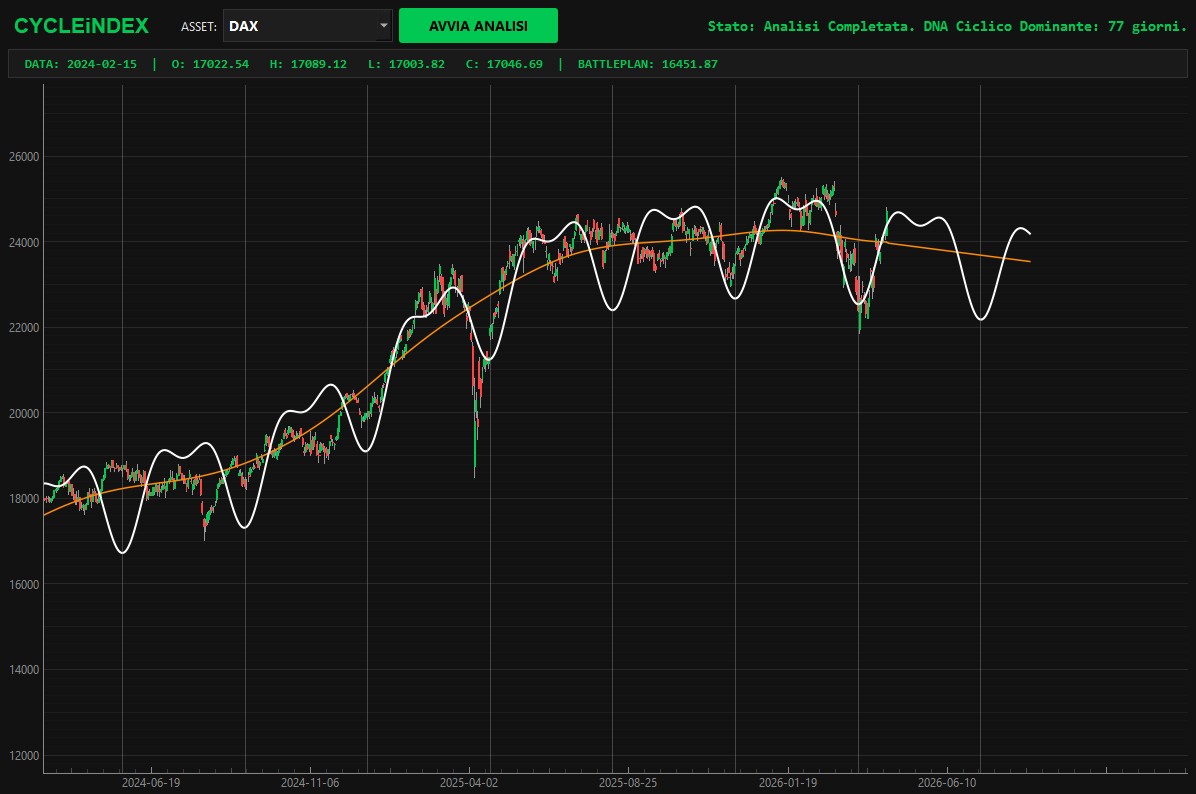Click the 26000 price axis label
This screenshot has width=1196, height=794.
point(24,157)
